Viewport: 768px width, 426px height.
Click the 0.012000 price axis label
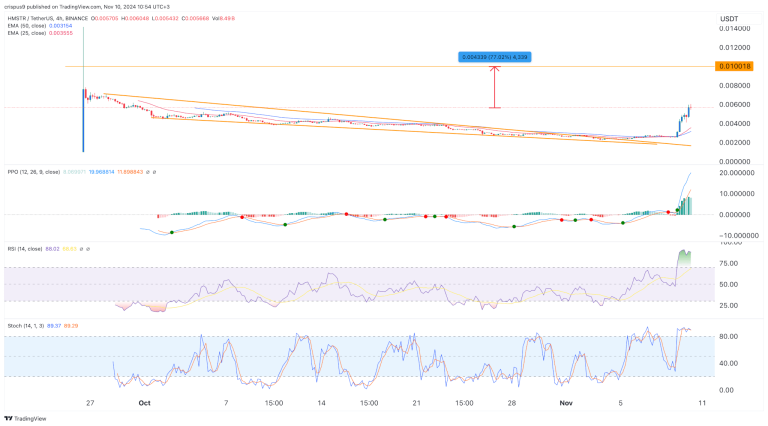coord(735,47)
